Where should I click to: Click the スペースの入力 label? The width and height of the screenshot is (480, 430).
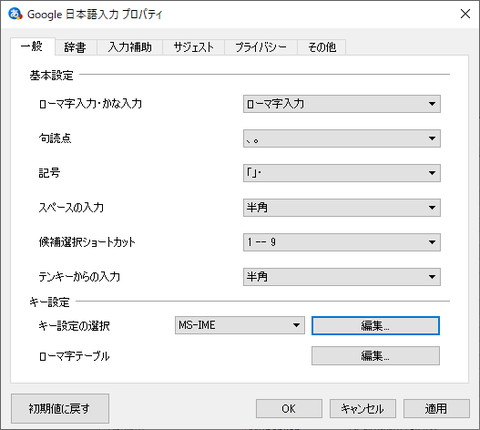tap(71, 208)
